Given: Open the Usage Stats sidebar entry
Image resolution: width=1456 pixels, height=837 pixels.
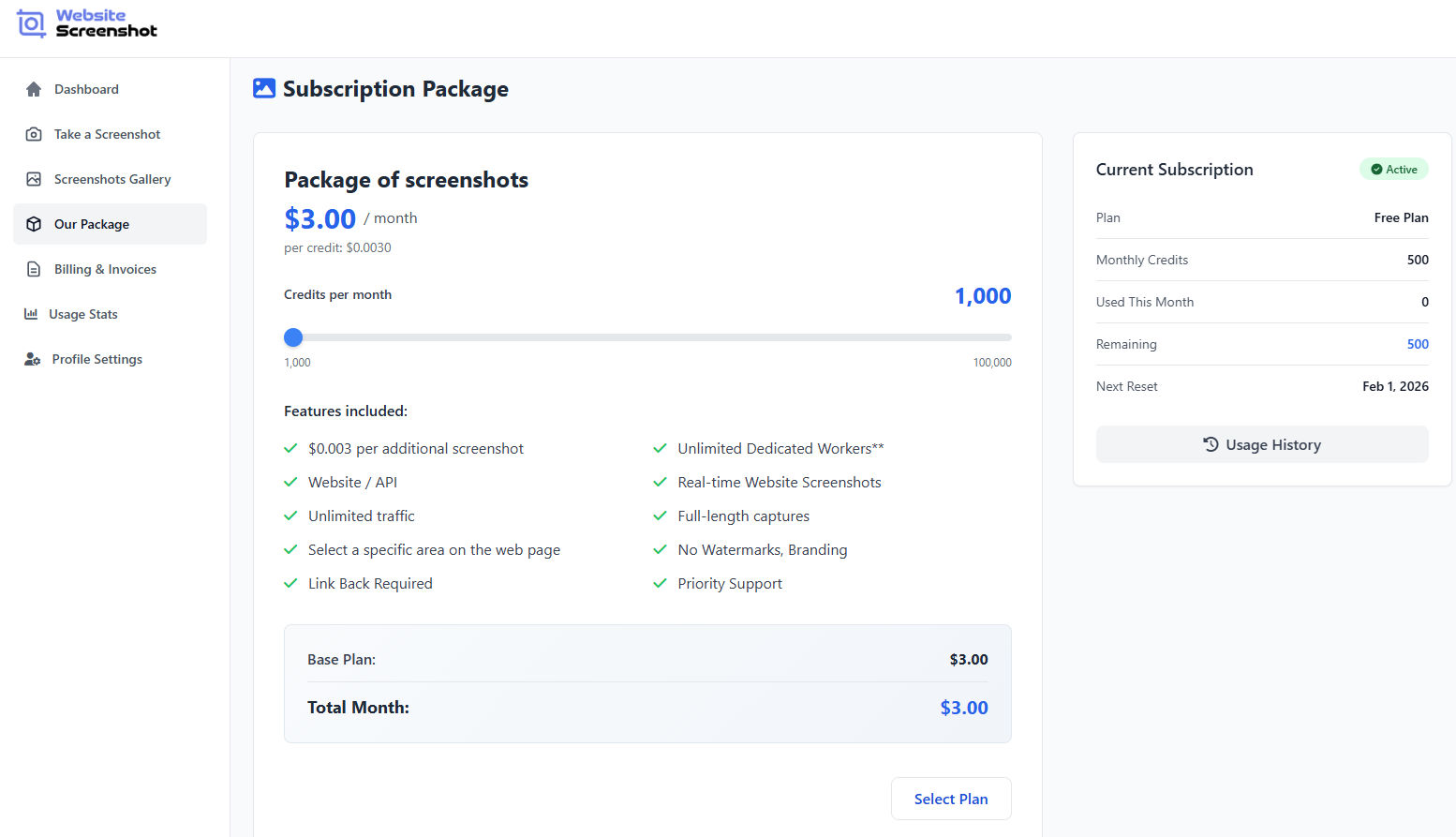Looking at the screenshot, I should click(84, 314).
